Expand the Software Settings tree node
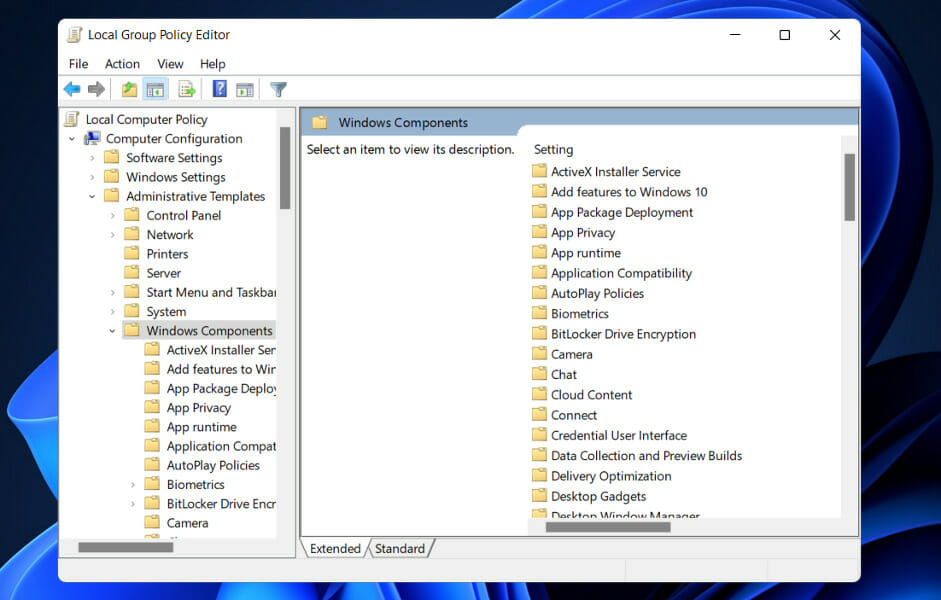This screenshot has width=941, height=600. point(92,158)
